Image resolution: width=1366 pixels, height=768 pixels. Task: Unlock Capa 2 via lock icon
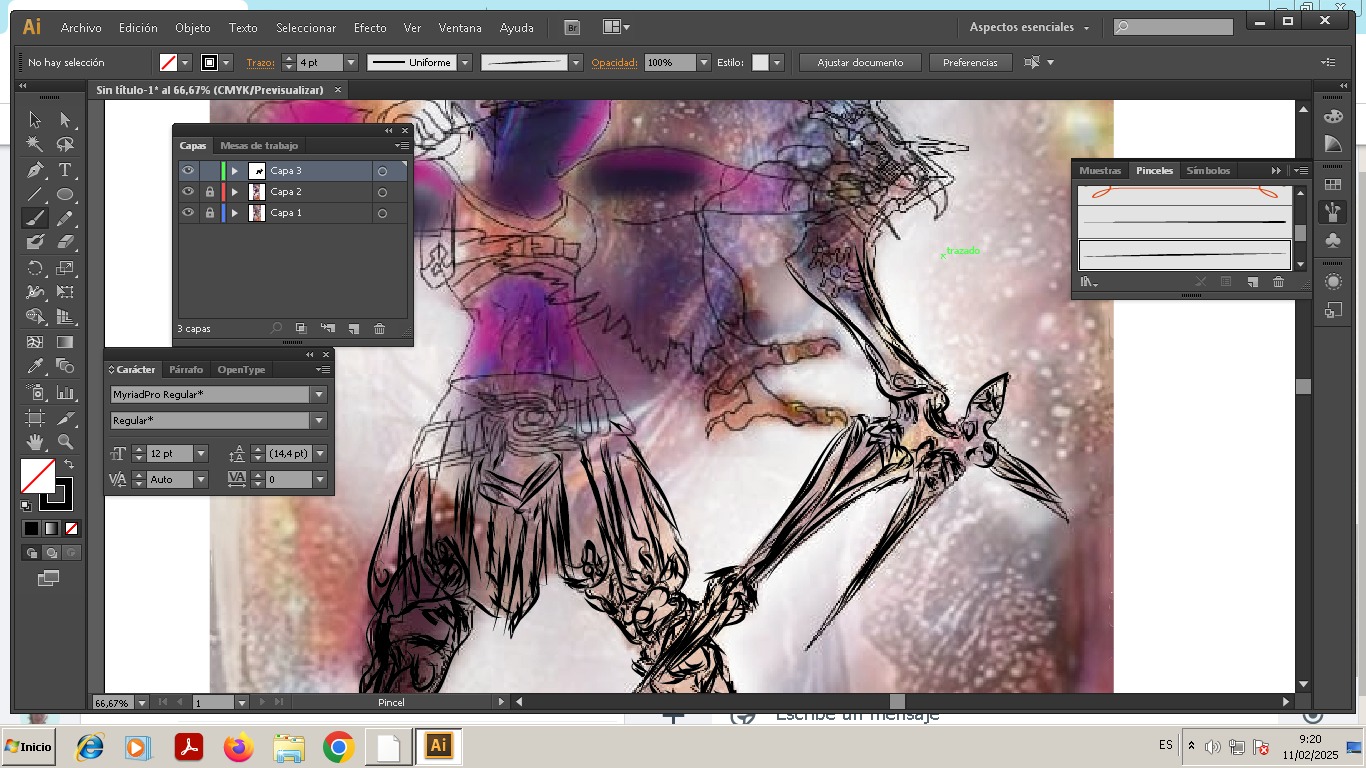(210, 192)
